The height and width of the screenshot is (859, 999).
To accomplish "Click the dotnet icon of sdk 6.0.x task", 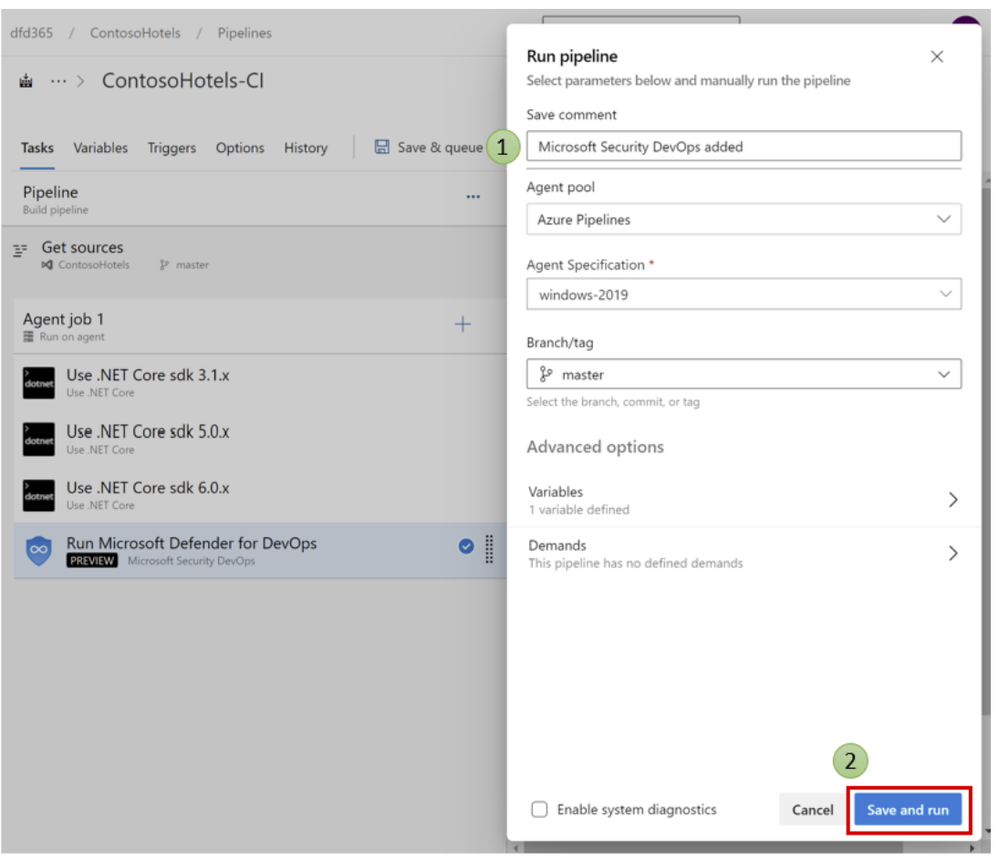I will (x=39, y=496).
